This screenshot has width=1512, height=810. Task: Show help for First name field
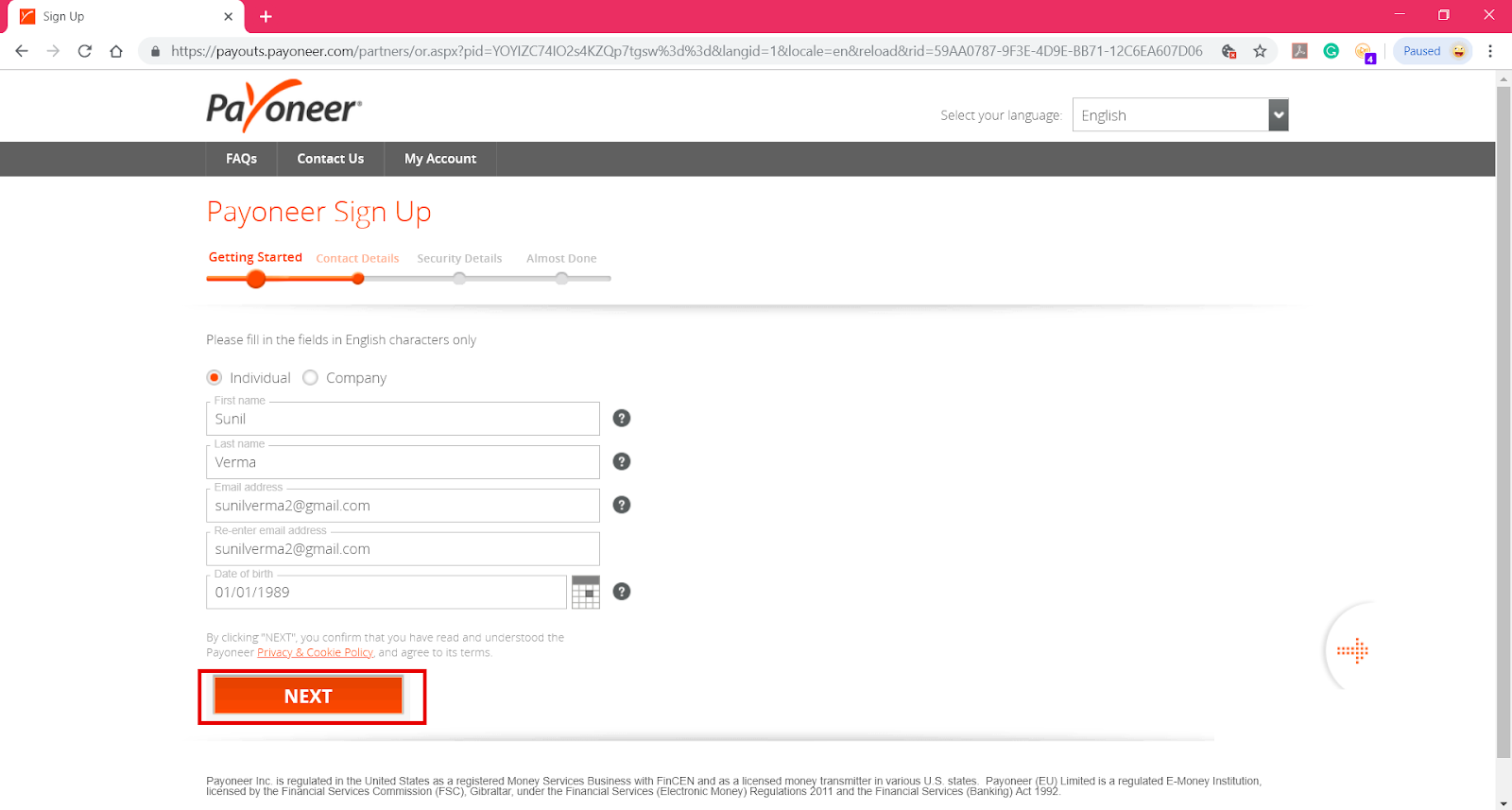[622, 418]
